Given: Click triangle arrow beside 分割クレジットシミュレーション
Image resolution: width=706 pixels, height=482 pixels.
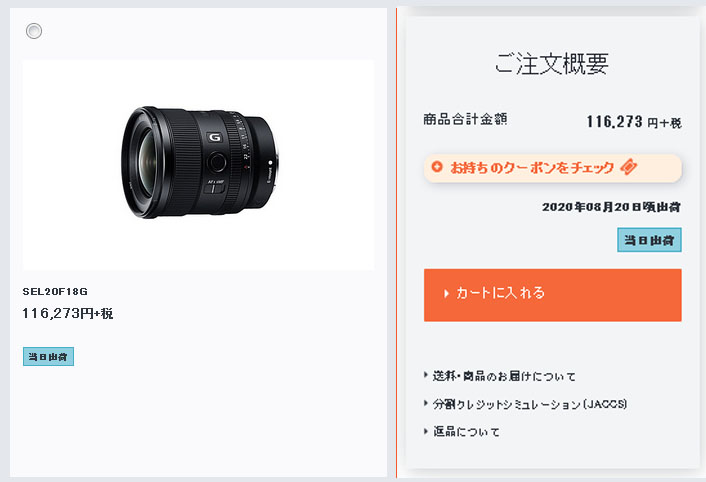Looking at the screenshot, I should tap(425, 403).
